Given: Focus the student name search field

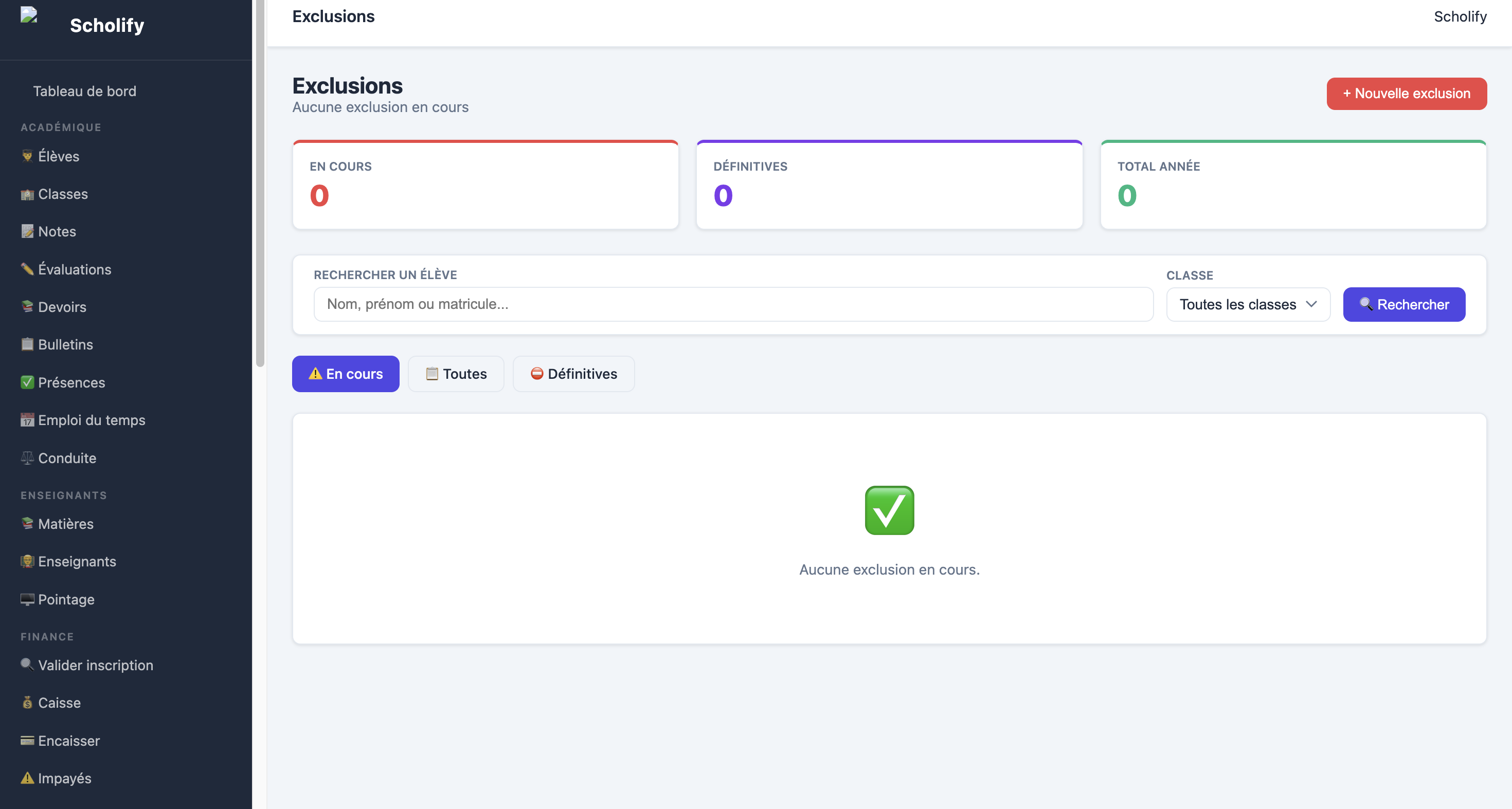Looking at the screenshot, I should click(733, 304).
